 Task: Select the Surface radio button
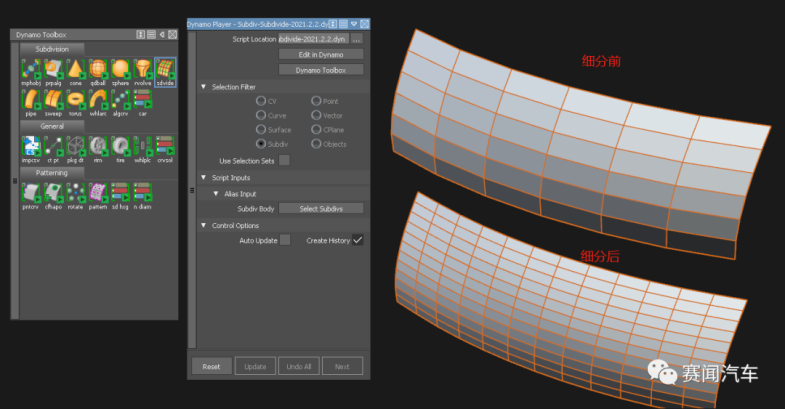pyautogui.click(x=261, y=129)
